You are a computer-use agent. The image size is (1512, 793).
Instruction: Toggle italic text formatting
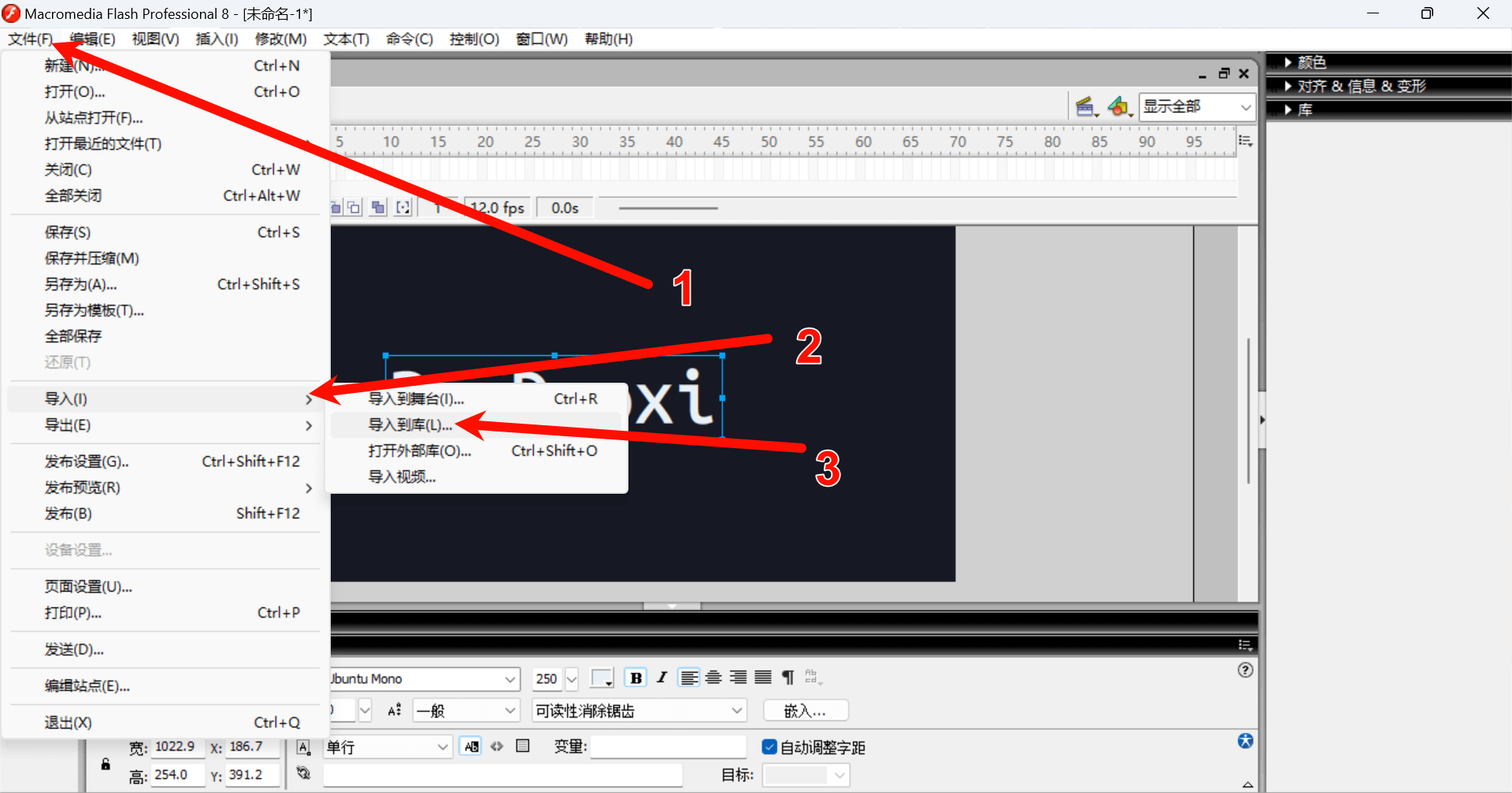click(x=662, y=678)
